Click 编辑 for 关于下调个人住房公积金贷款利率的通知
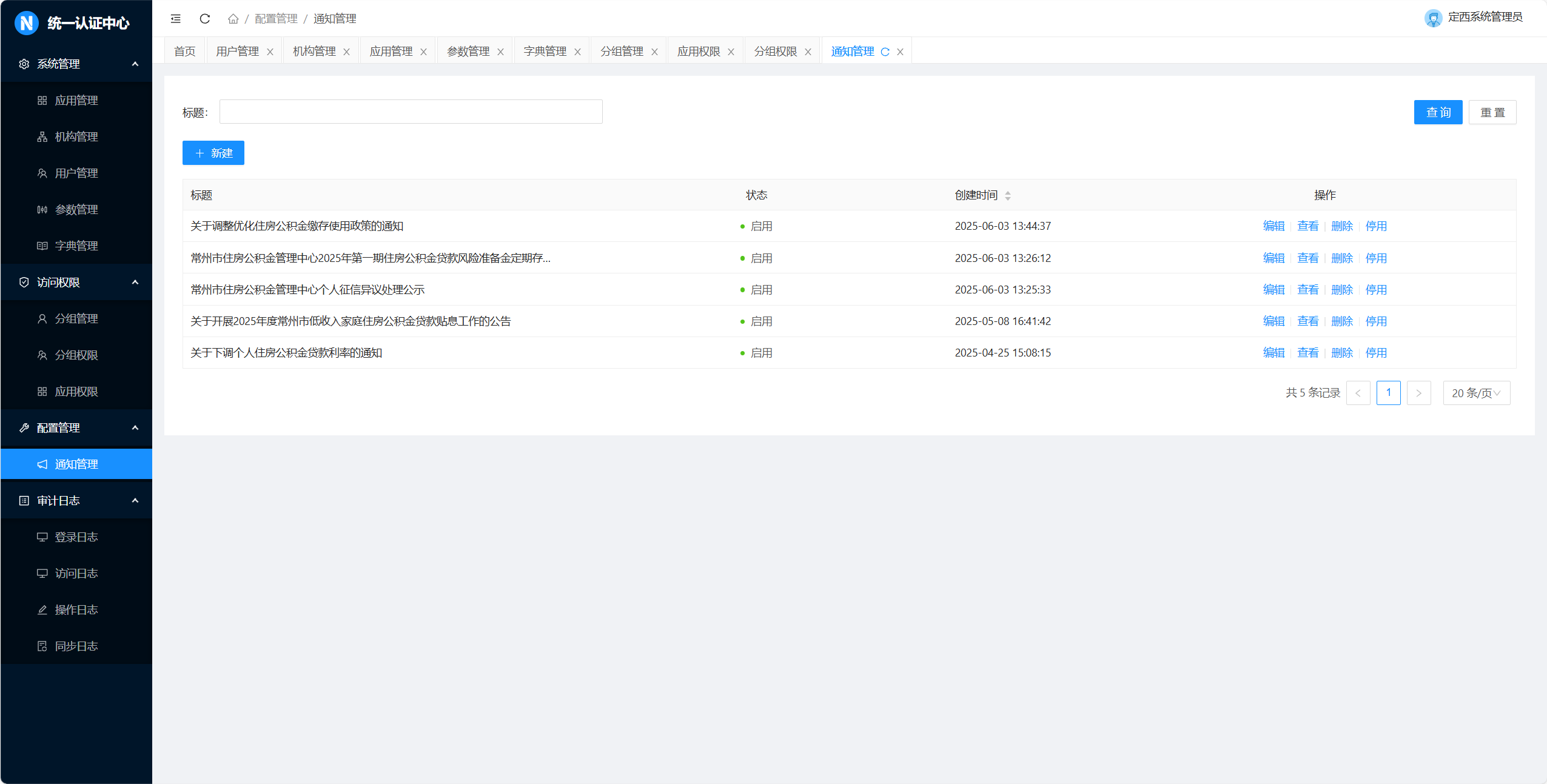This screenshot has height=784, width=1547. coord(1274,353)
